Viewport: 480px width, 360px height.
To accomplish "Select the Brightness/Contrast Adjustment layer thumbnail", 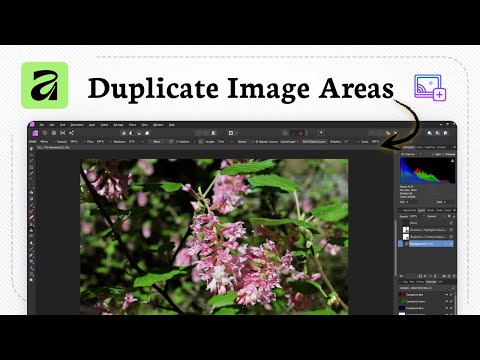I will click(406, 237).
